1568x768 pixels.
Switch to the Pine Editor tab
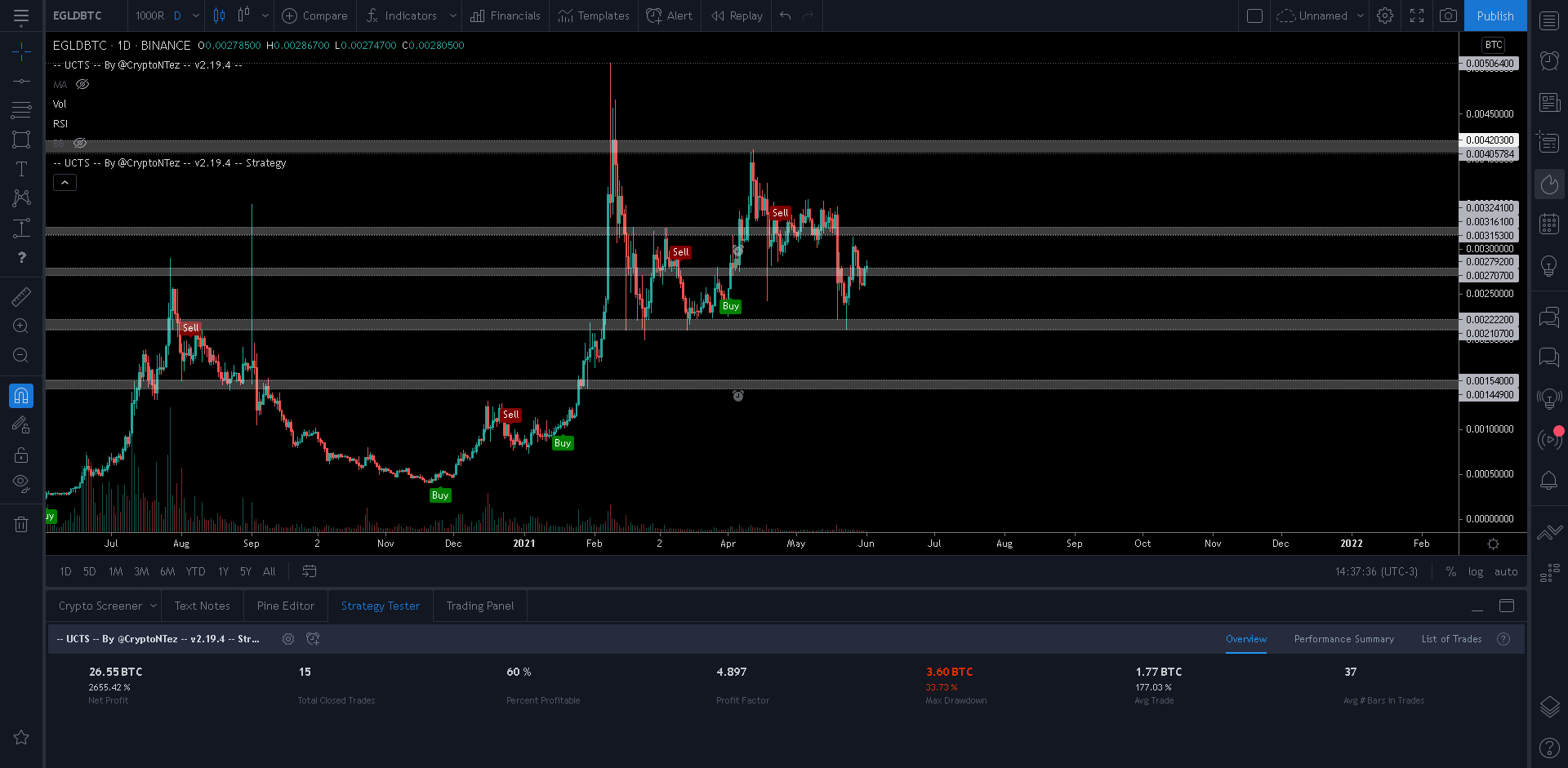(285, 606)
